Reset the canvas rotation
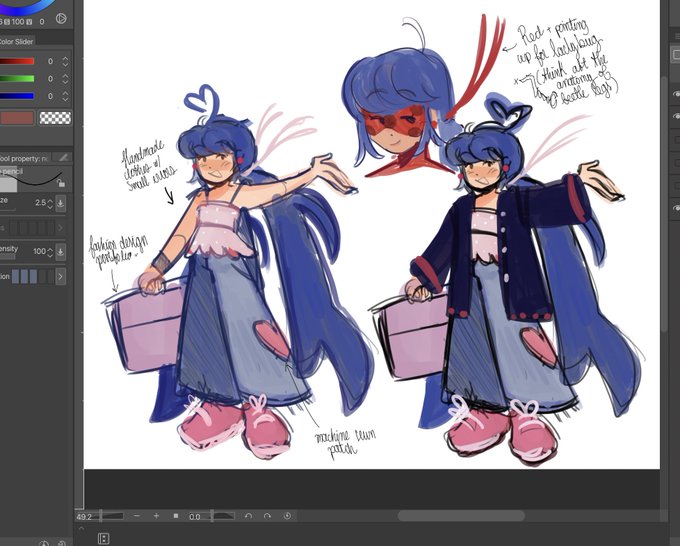This screenshot has height=546, width=680. (x=287, y=516)
